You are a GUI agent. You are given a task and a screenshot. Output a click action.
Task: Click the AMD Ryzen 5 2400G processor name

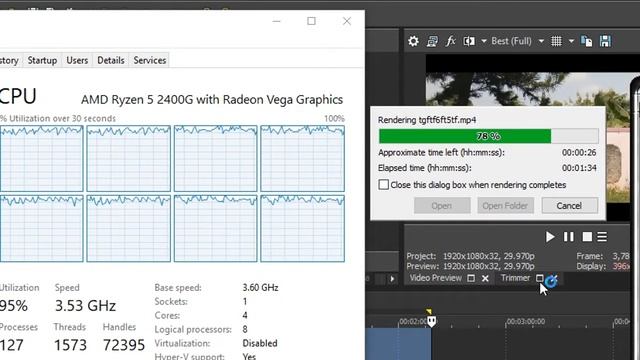(212, 100)
